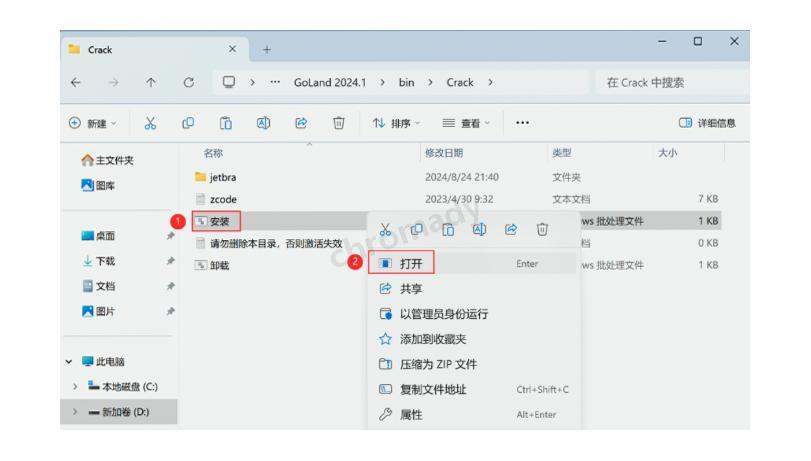This screenshot has height=461, width=811.
Task: Open 图库 in the sidebar
Action: [98, 185]
